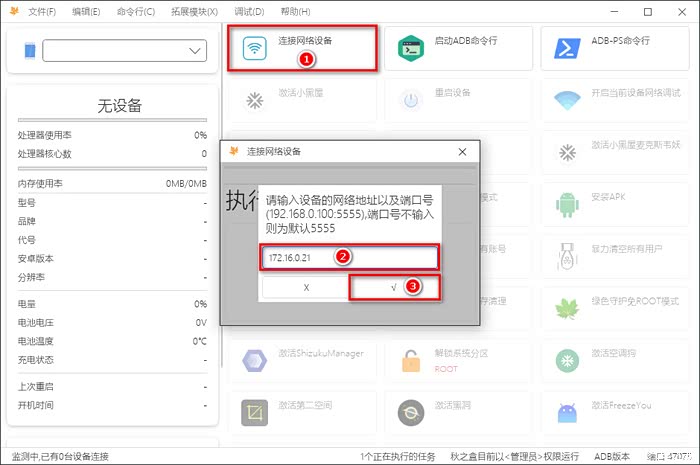Image resolution: width=700 pixels, height=465 pixels.
Task: Click the ADB-PS命令行 tile label
Action: 621,41
